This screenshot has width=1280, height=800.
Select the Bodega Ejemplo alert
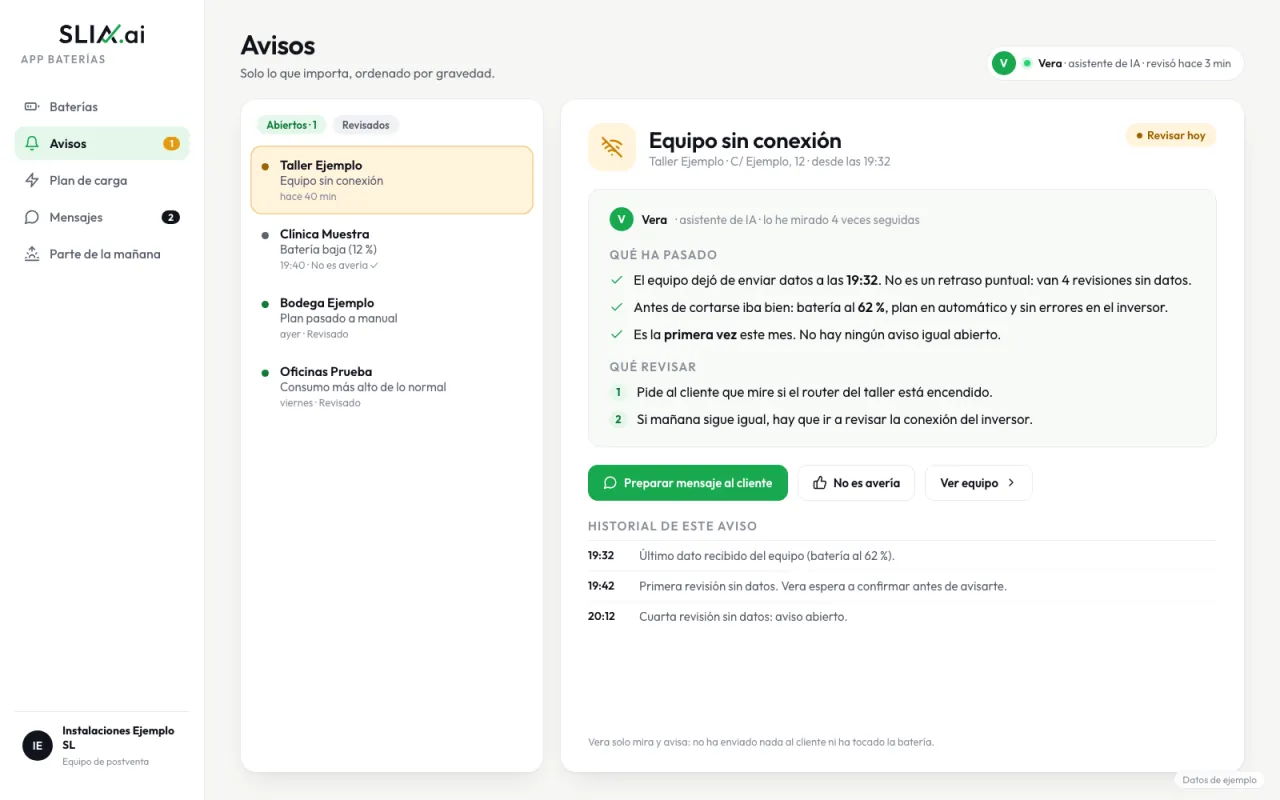(x=392, y=318)
